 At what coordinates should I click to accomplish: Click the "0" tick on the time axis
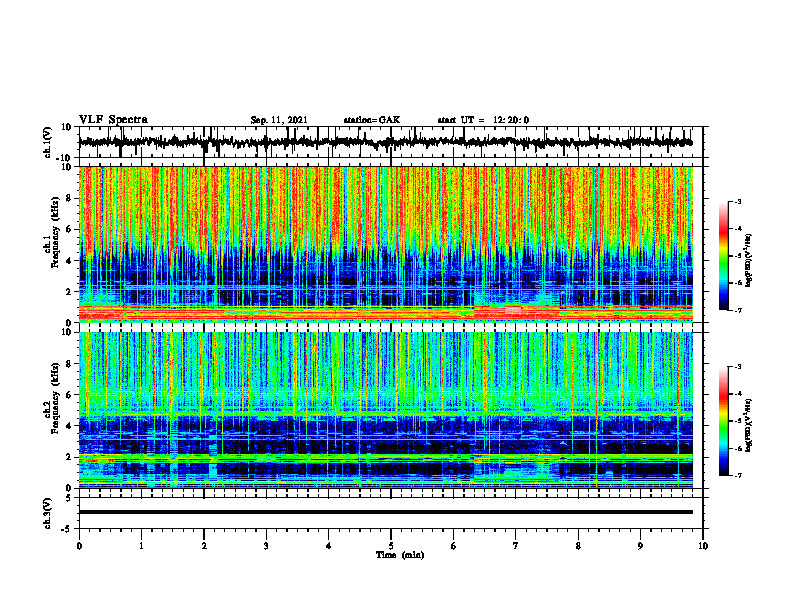(79, 546)
